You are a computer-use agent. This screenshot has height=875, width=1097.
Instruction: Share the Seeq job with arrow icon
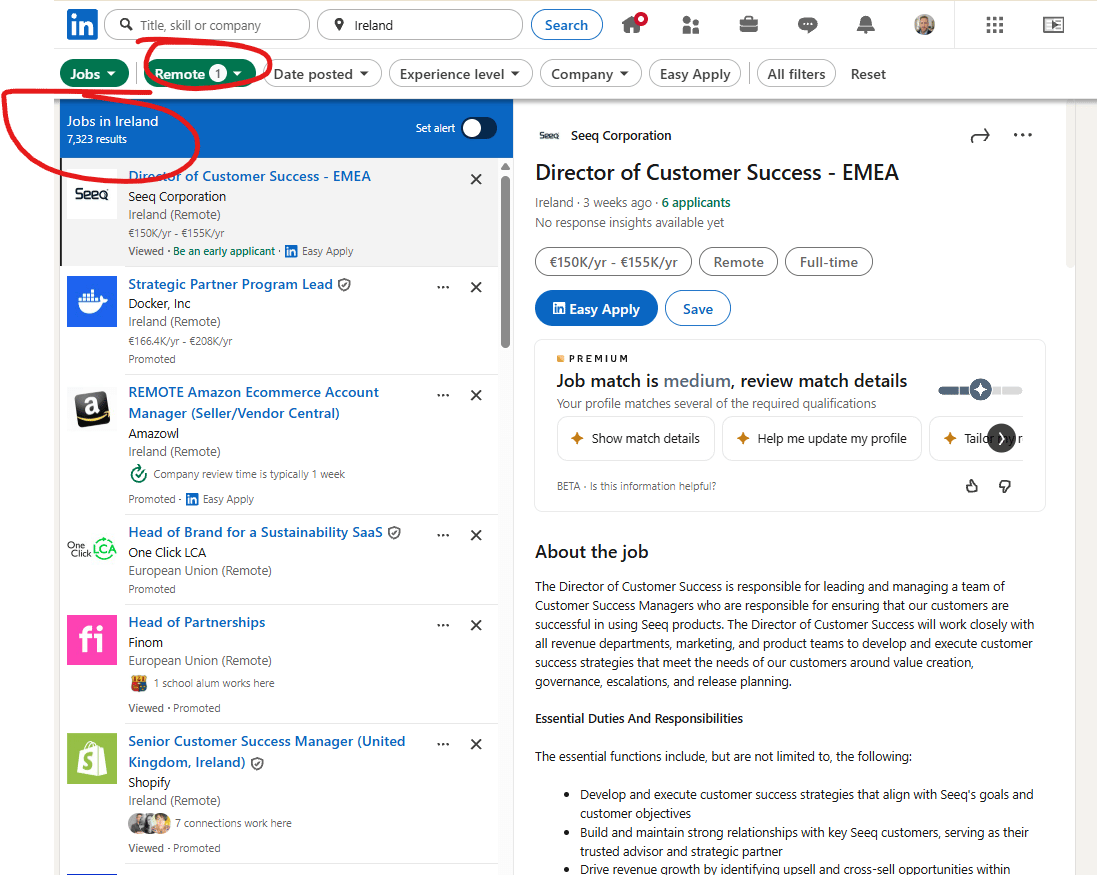980,136
